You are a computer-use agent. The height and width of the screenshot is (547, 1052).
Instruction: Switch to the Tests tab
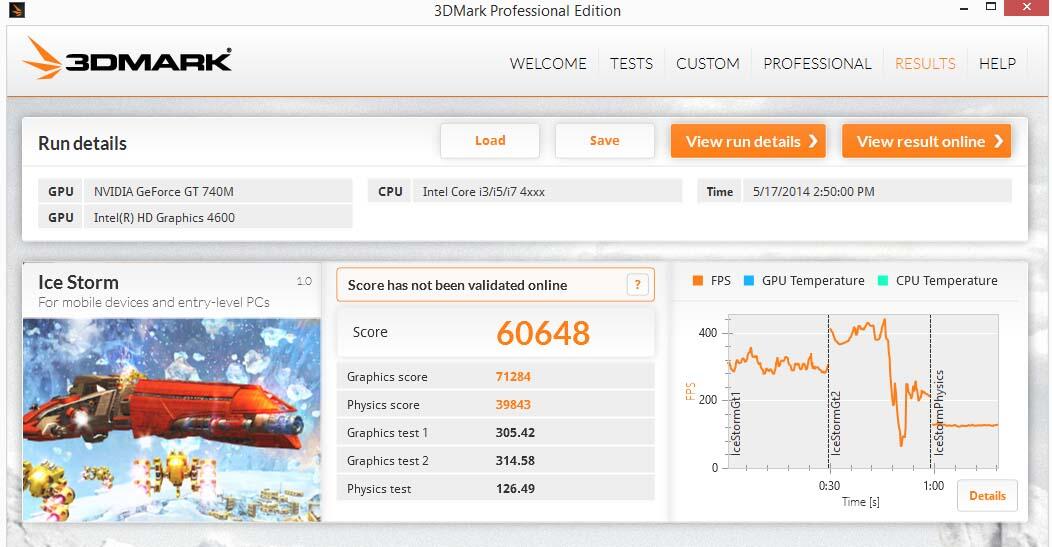click(631, 63)
